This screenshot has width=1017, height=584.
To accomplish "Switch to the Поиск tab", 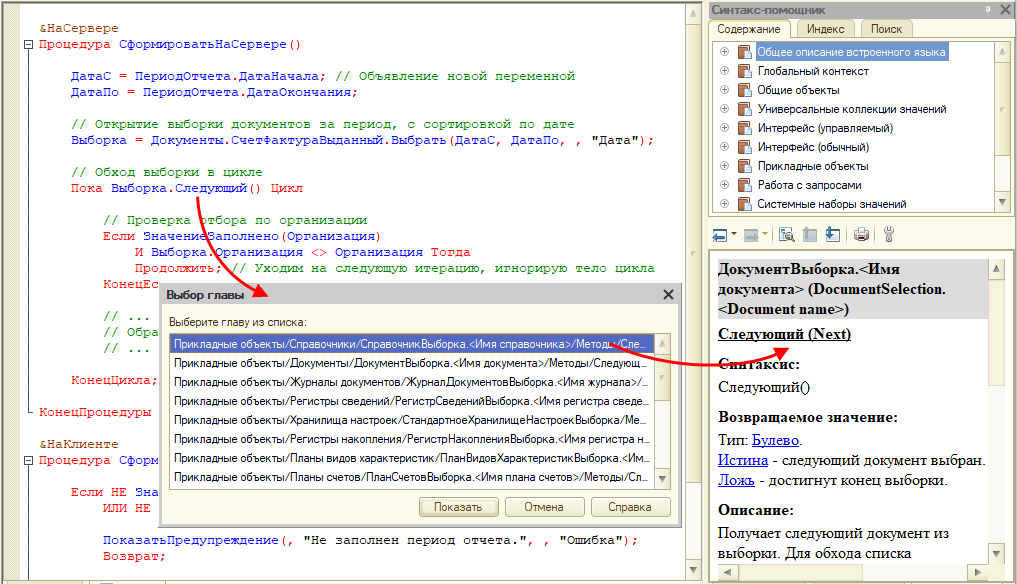I will (887, 29).
